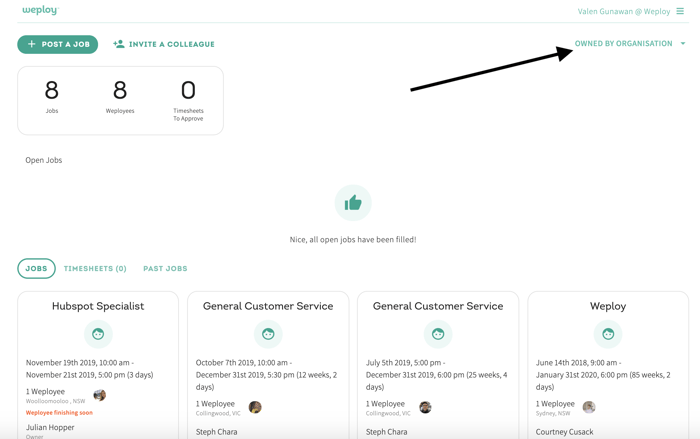
Task: Click the 0 Timesheets To Approve counter
Action: [x=188, y=100]
